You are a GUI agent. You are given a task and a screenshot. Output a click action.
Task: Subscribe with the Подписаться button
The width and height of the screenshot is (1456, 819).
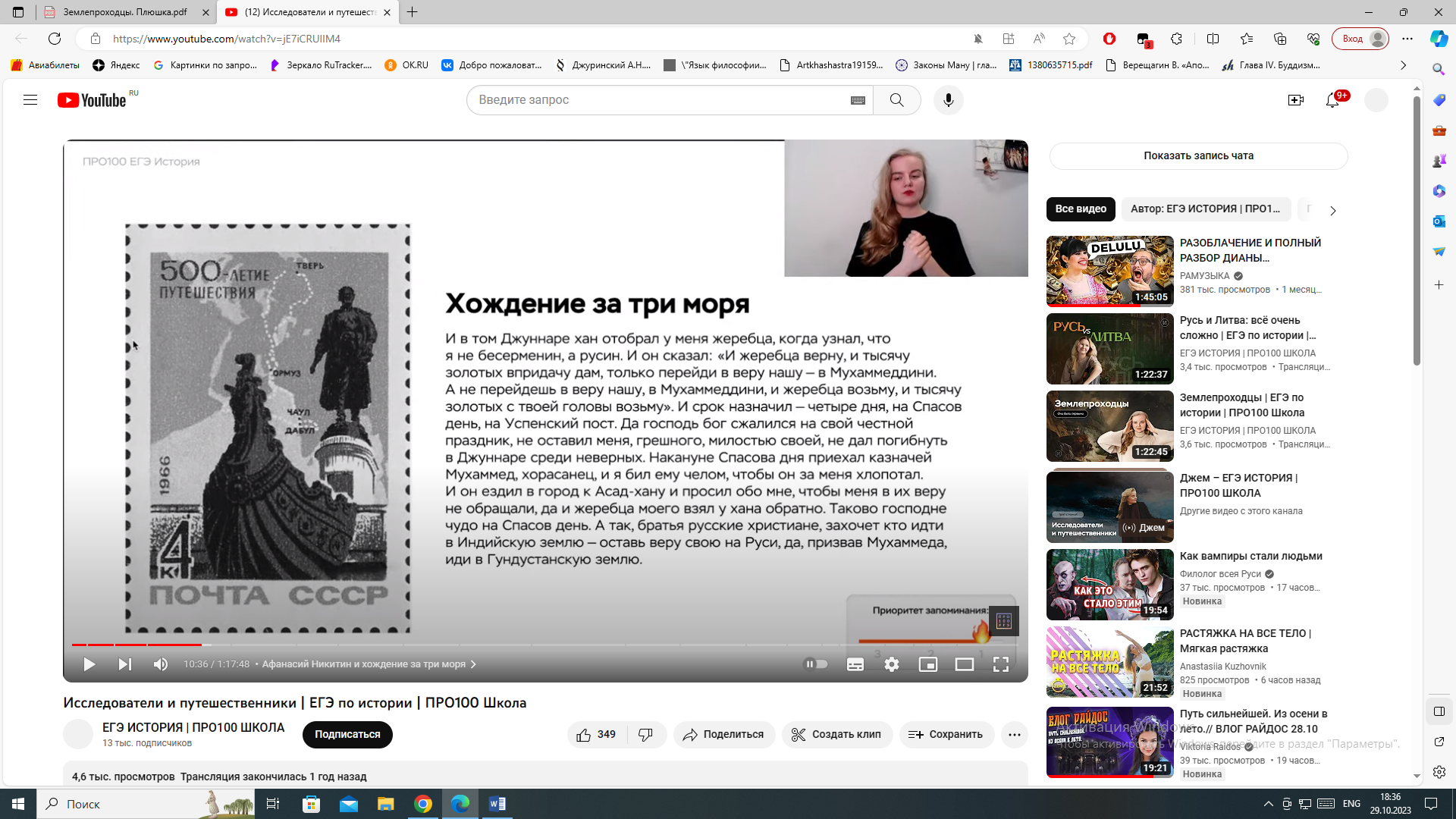coord(347,734)
